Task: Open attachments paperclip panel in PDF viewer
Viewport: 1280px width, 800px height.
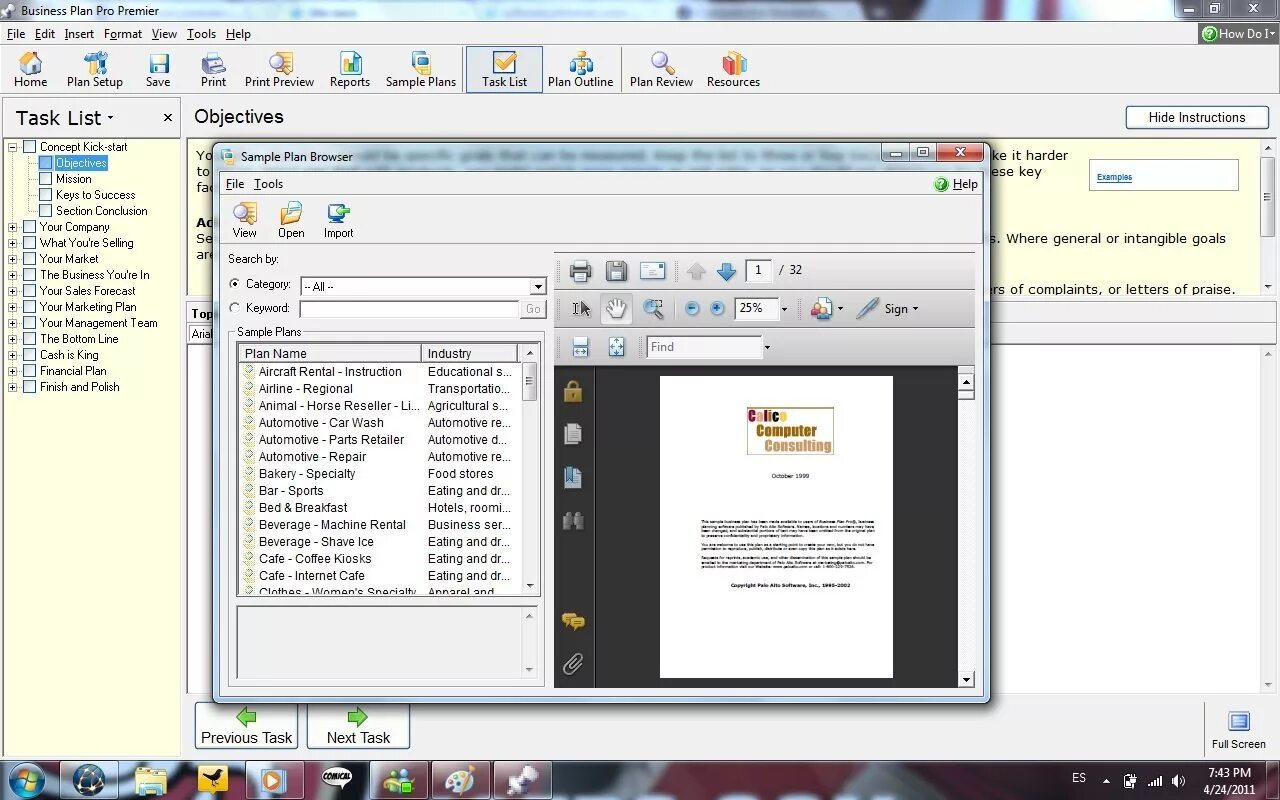Action: [573, 664]
